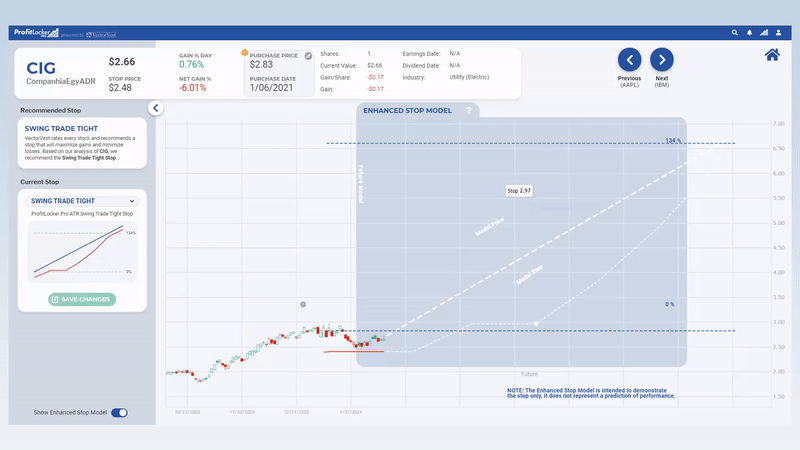The width and height of the screenshot is (800, 450).
Task: Click the red stop line under candles
Action: click(354, 352)
